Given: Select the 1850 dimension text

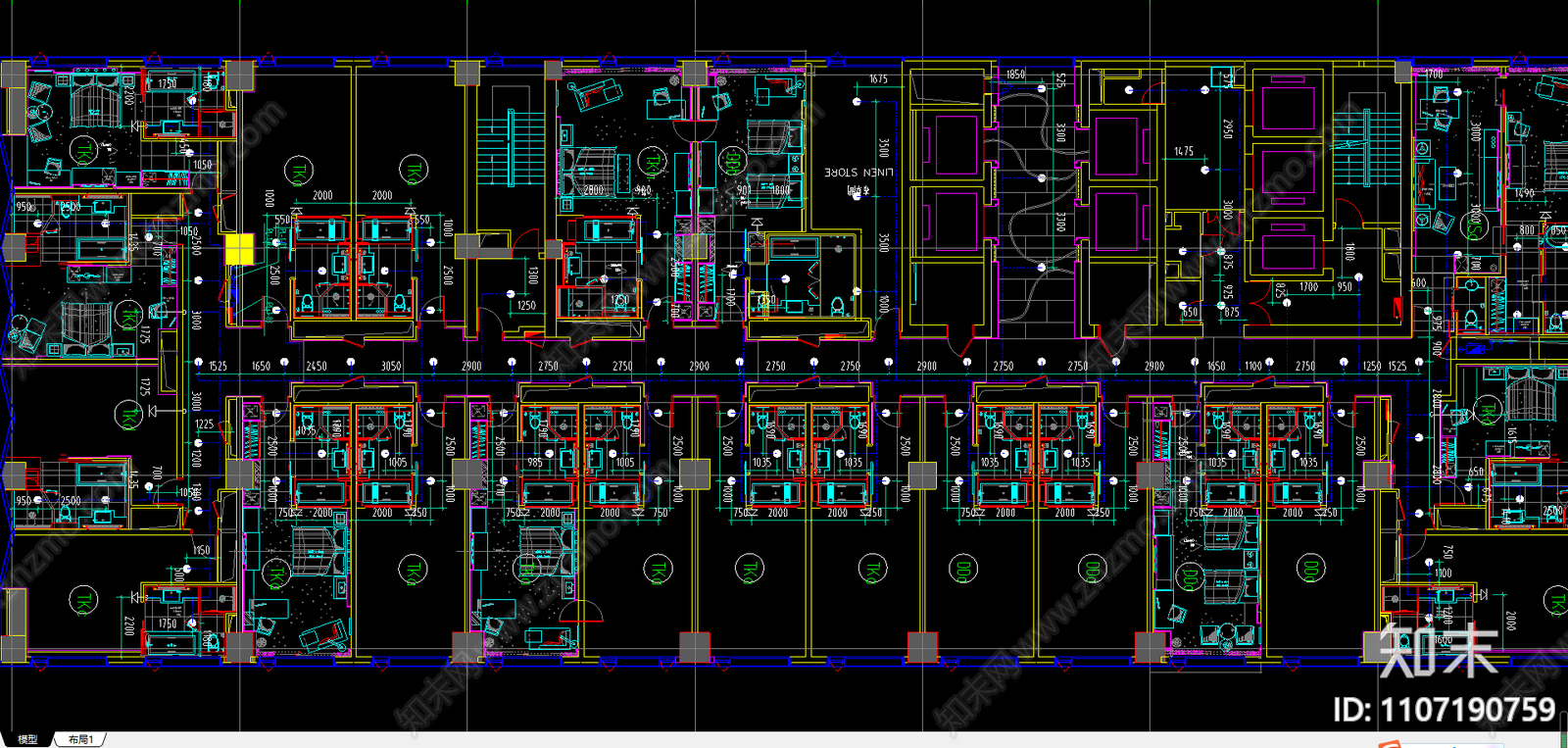Looking at the screenshot, I should (x=1015, y=75).
